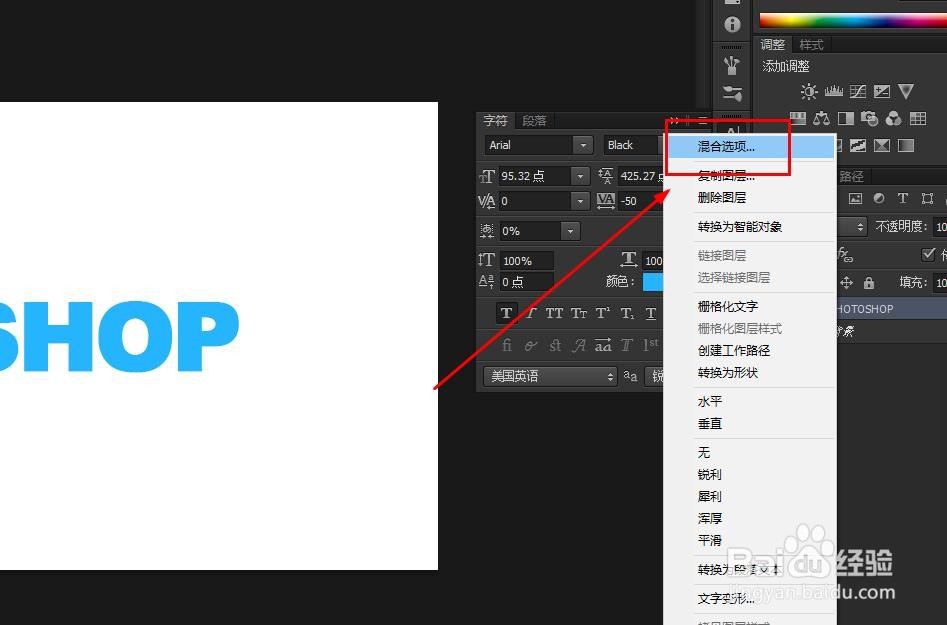947x625 pixels.
Task: Click the 不透明度 opacity input field
Action: [x=939, y=226]
